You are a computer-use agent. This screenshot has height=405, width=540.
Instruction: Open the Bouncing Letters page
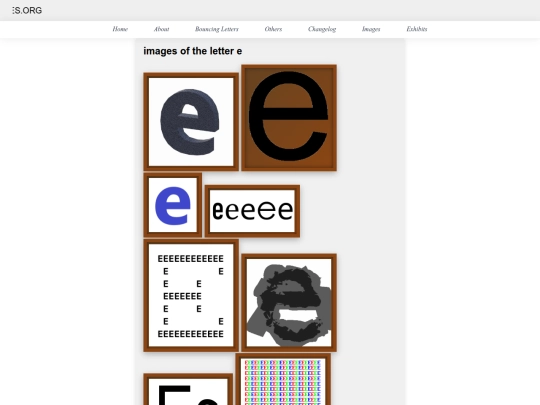tap(217, 29)
